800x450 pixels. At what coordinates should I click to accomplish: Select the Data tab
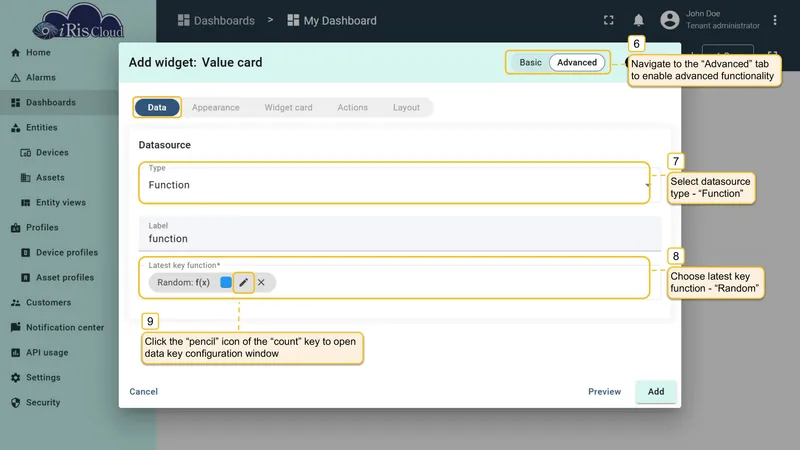pyautogui.click(x=157, y=108)
